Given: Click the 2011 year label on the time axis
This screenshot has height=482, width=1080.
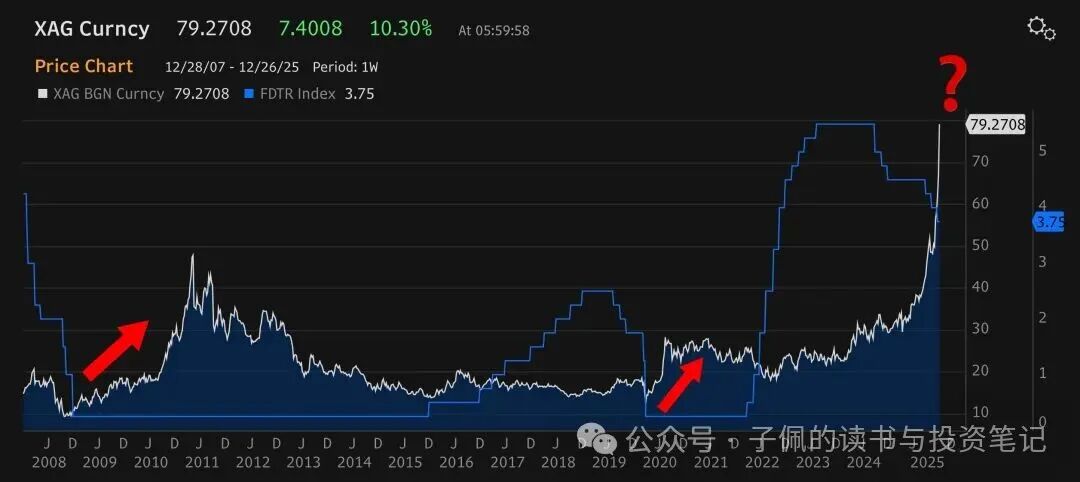Looking at the screenshot, I should tap(202, 463).
